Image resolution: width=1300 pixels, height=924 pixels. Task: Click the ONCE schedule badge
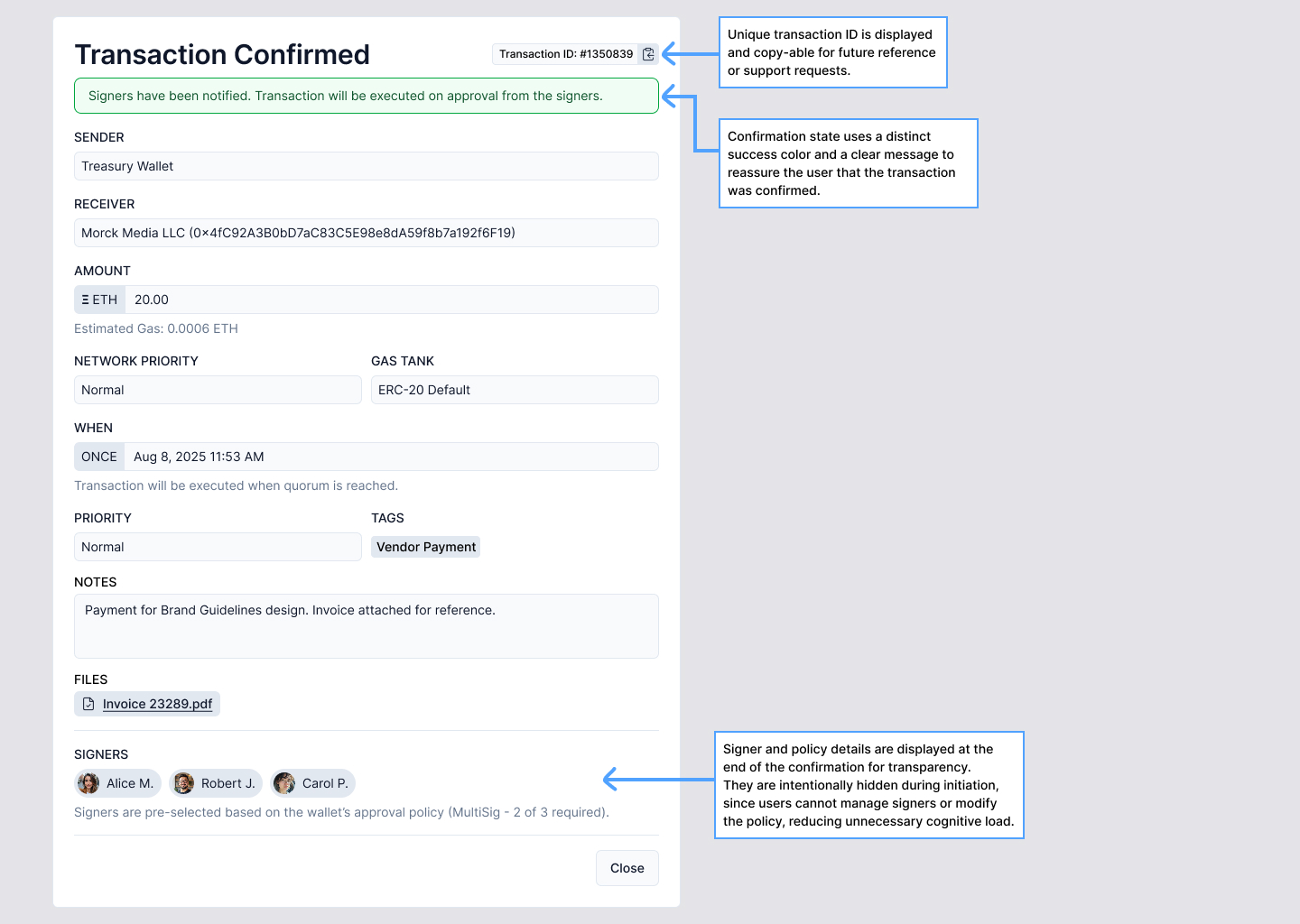[x=99, y=457]
